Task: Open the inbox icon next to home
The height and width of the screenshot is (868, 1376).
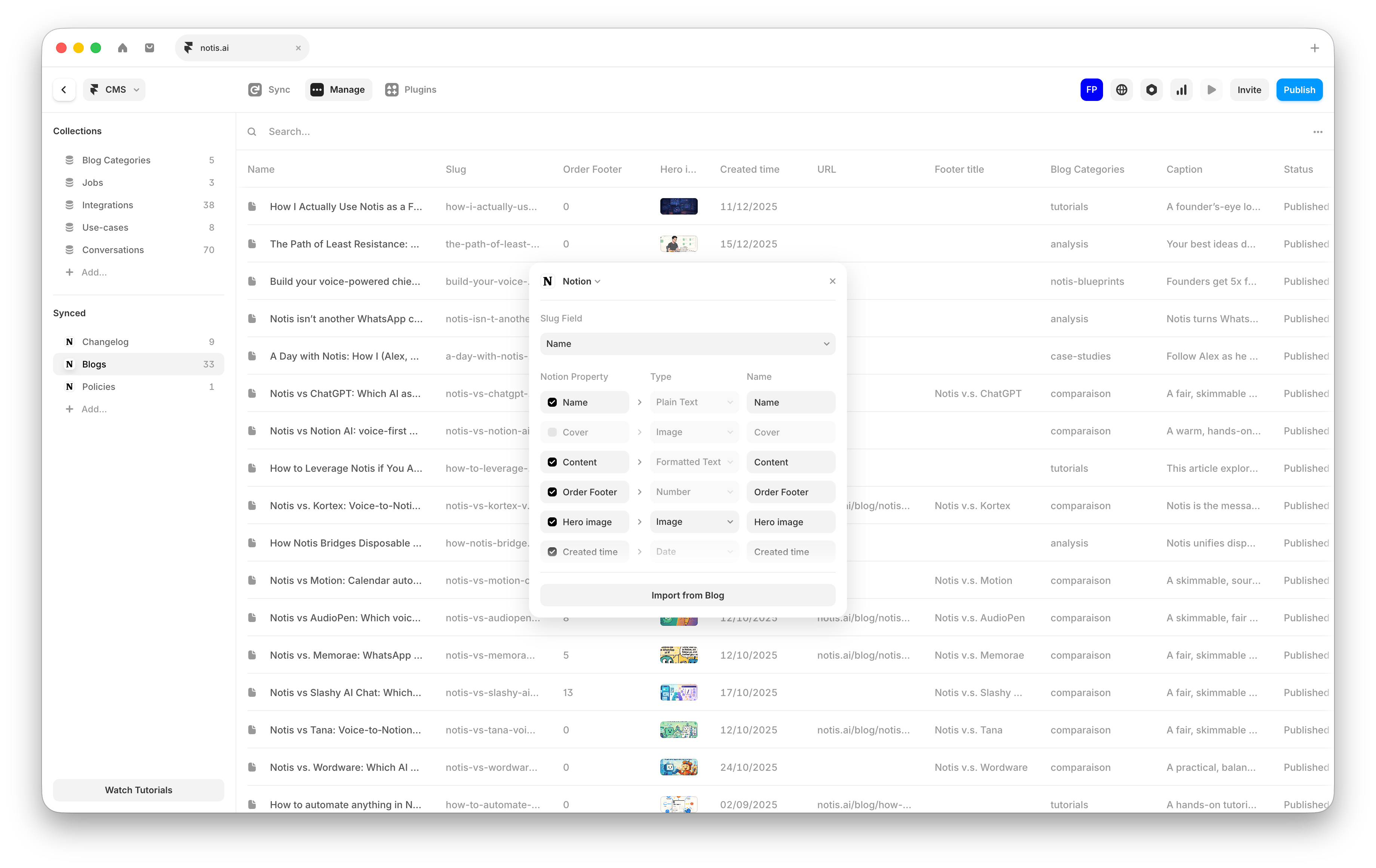Action: click(x=149, y=48)
